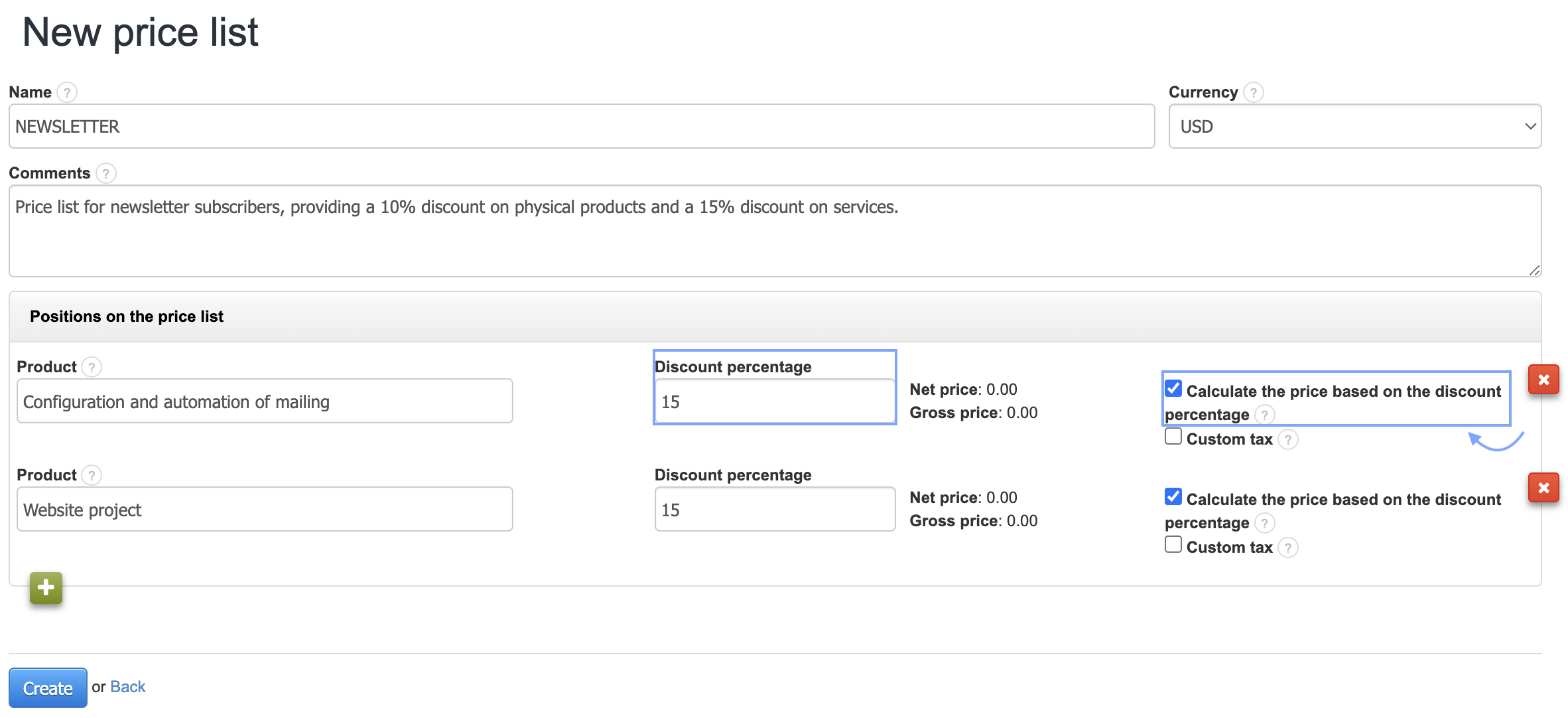The width and height of the screenshot is (1568, 718).
Task: Open the Comments help tooltip icon
Action: 105,173
